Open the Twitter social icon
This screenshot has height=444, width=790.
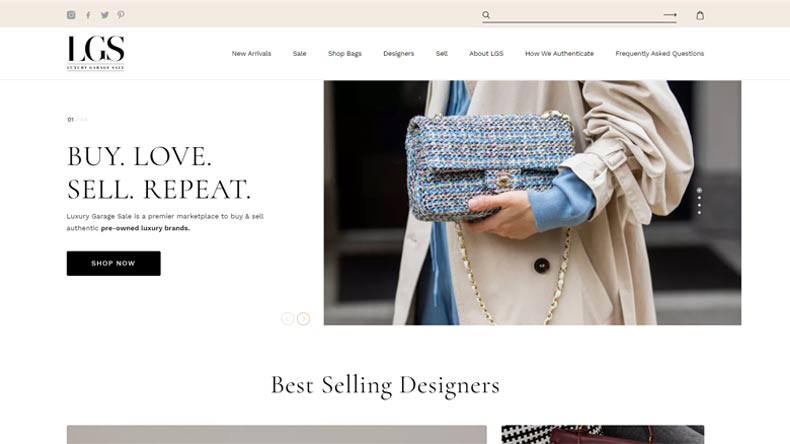pyautogui.click(x=105, y=15)
